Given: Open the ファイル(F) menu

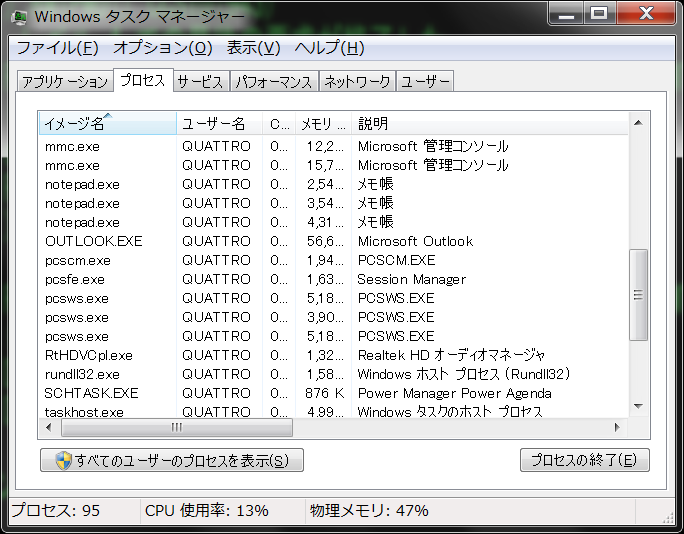Looking at the screenshot, I should [x=57, y=48].
